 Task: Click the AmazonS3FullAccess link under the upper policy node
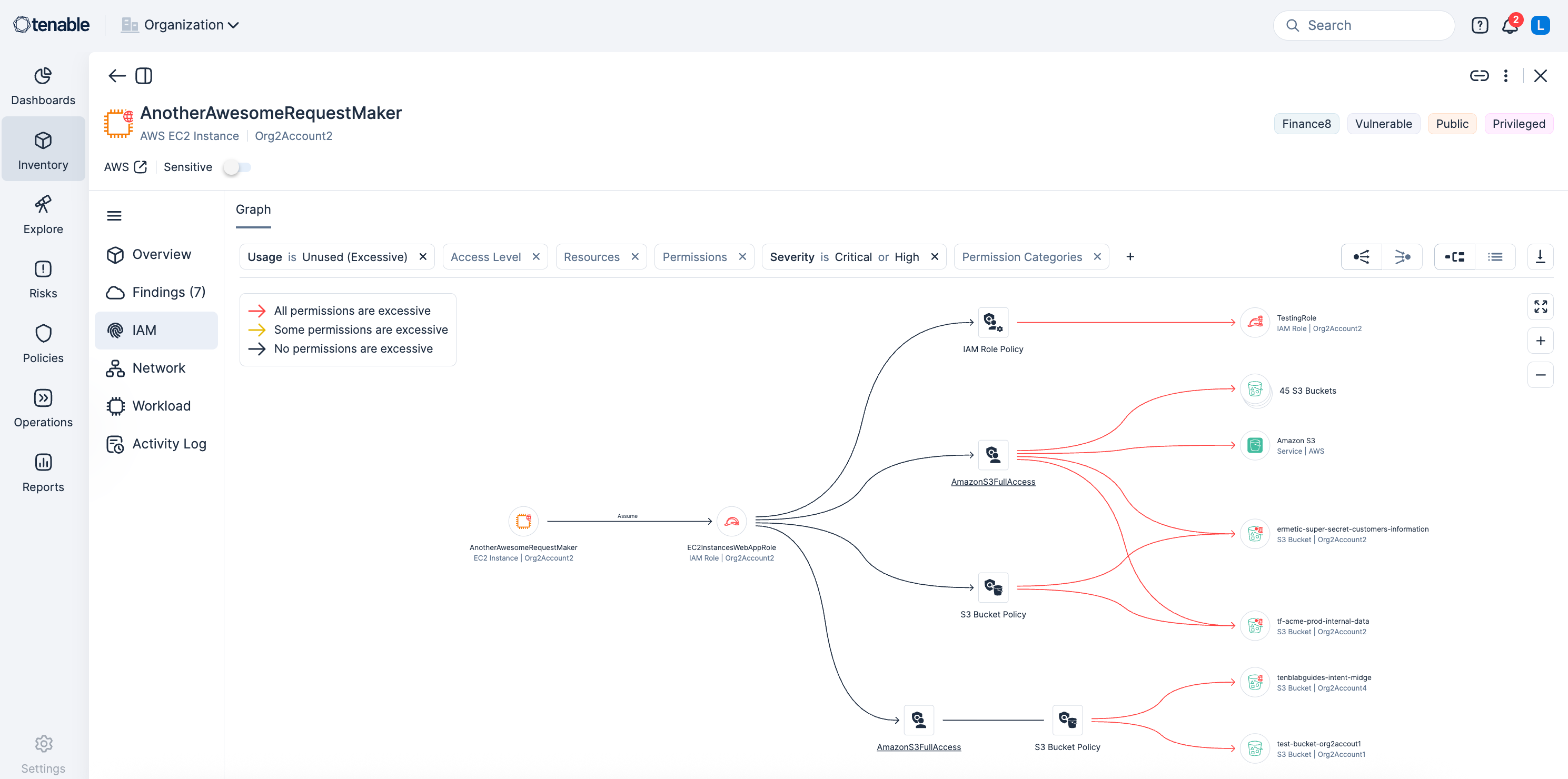tap(993, 482)
